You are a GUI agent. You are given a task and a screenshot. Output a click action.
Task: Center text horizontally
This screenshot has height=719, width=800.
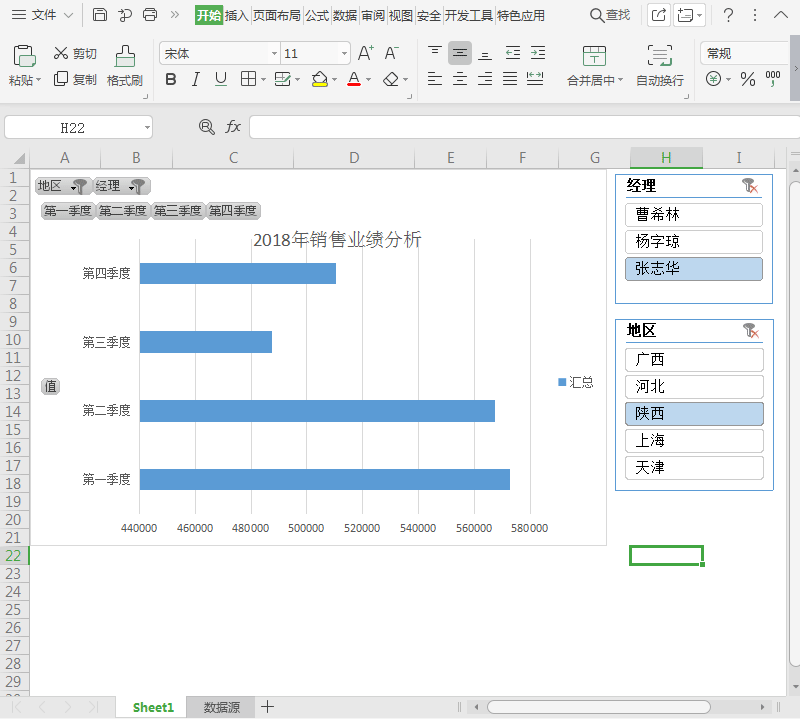pyautogui.click(x=460, y=79)
